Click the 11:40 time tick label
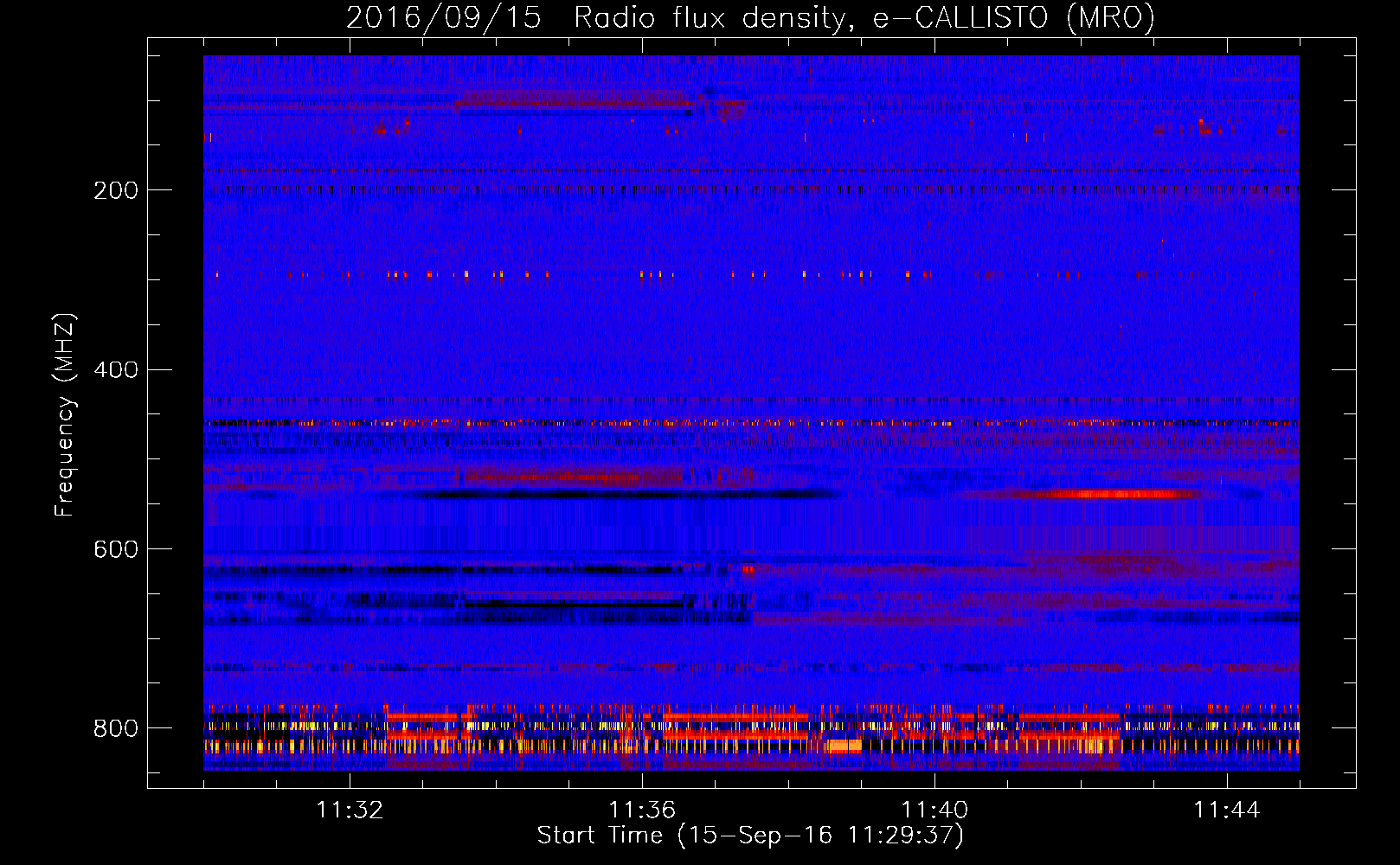This screenshot has width=1400, height=865. point(934,811)
